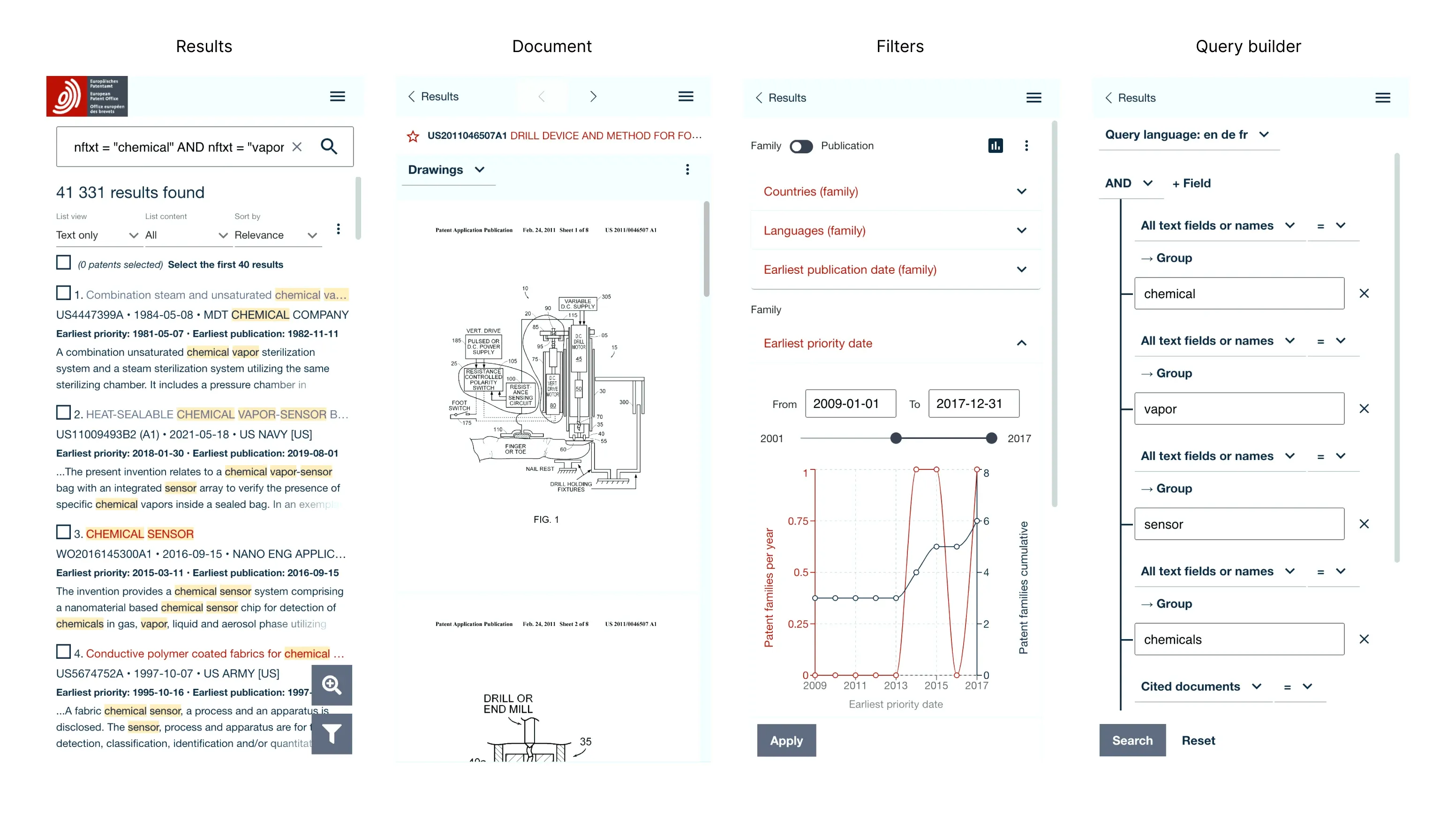Open three-dot menu next to Drawings
This screenshot has width=1456, height=837.
(x=687, y=170)
